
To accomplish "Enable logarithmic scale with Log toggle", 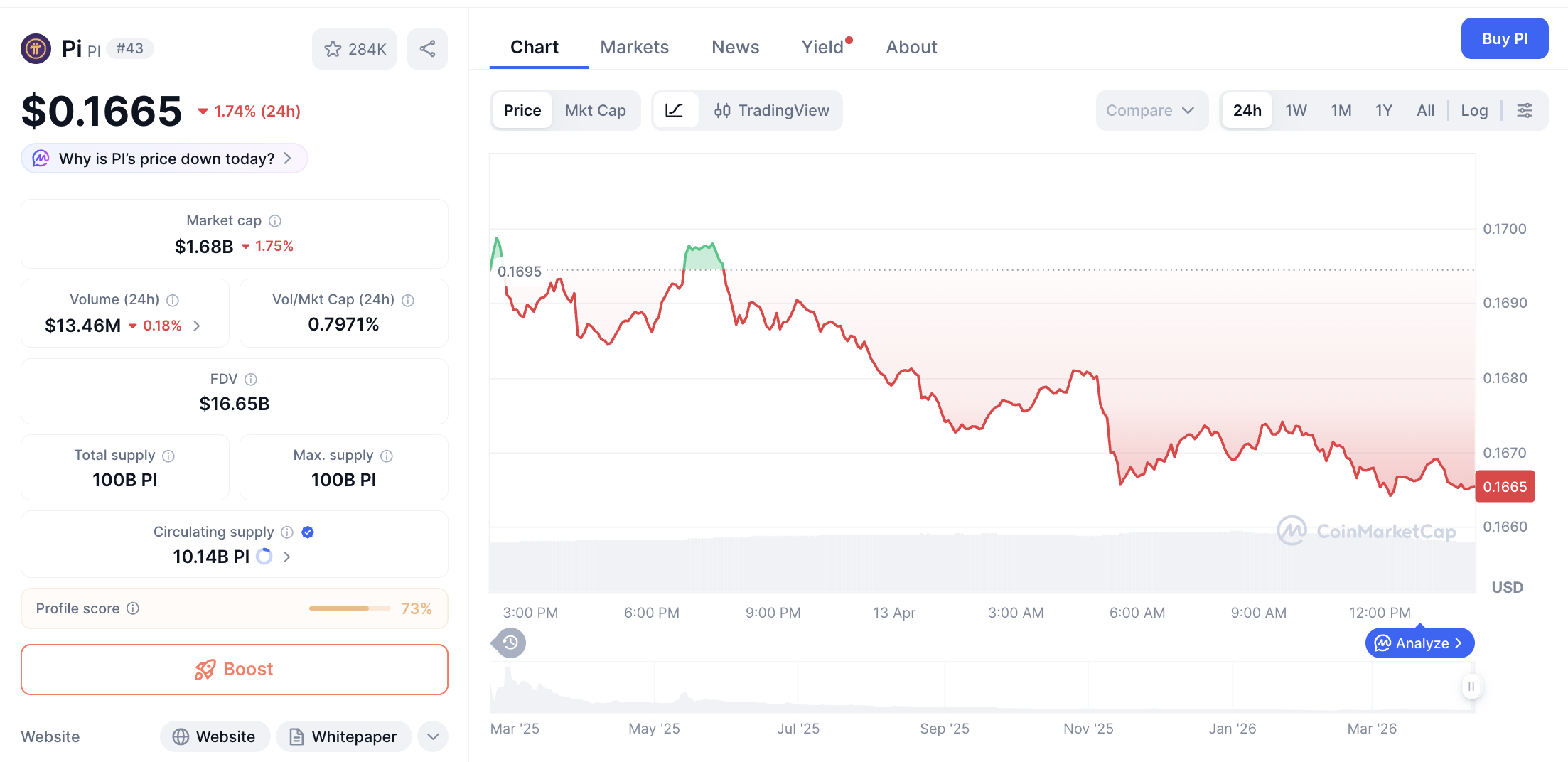I will 1475,110.
